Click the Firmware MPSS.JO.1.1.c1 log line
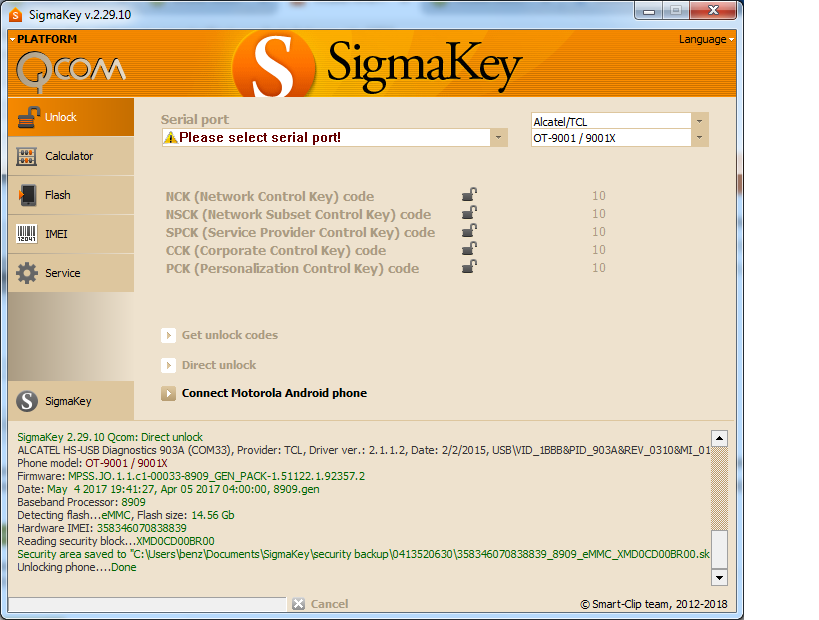Viewport: 819px width, 620px height. (191, 476)
